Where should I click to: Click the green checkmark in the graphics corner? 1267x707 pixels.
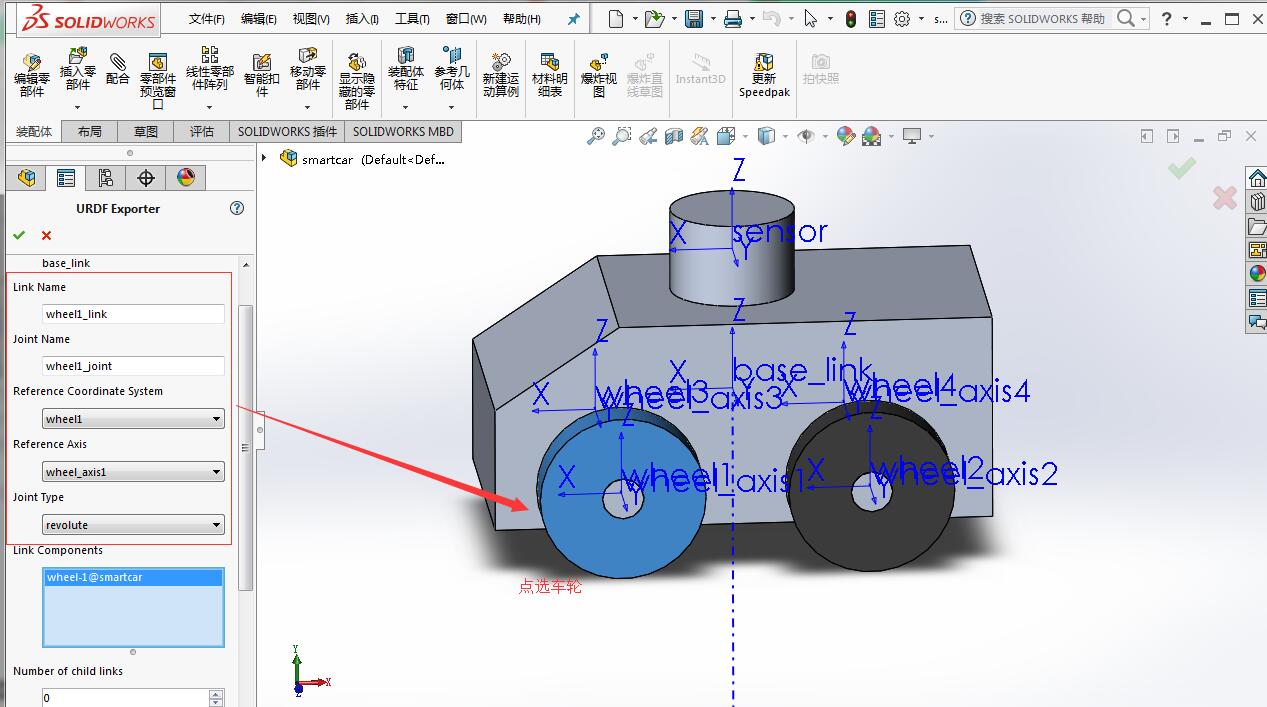click(x=1182, y=168)
